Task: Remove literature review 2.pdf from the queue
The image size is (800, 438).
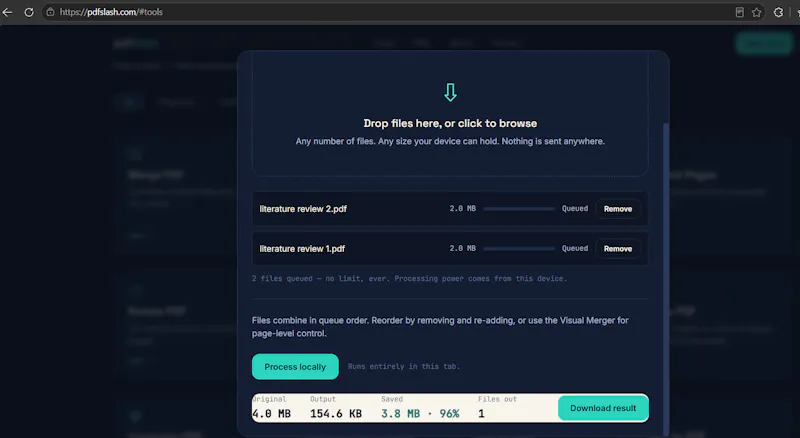Action: [x=618, y=209]
